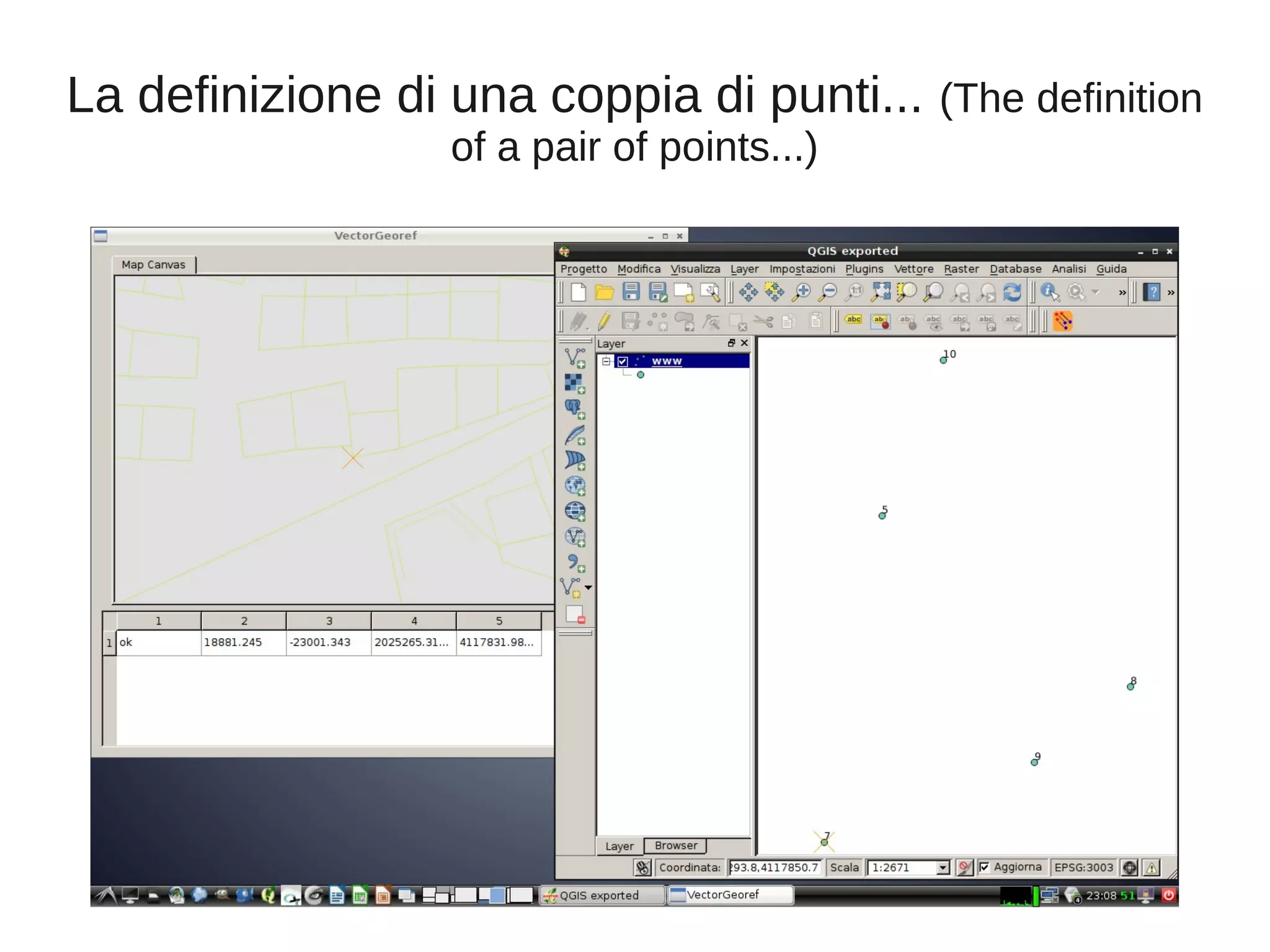Select column 4 header in VectorGeoref table
The image size is (1270, 952).
point(414,621)
